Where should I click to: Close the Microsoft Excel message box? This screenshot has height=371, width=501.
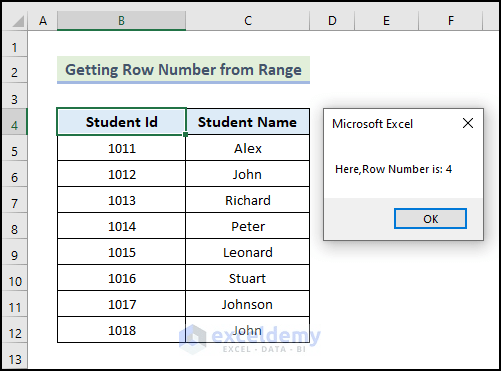[468, 123]
